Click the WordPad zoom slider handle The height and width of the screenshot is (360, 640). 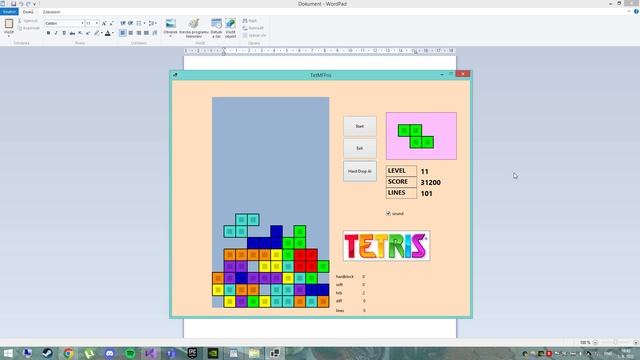tap(615, 342)
